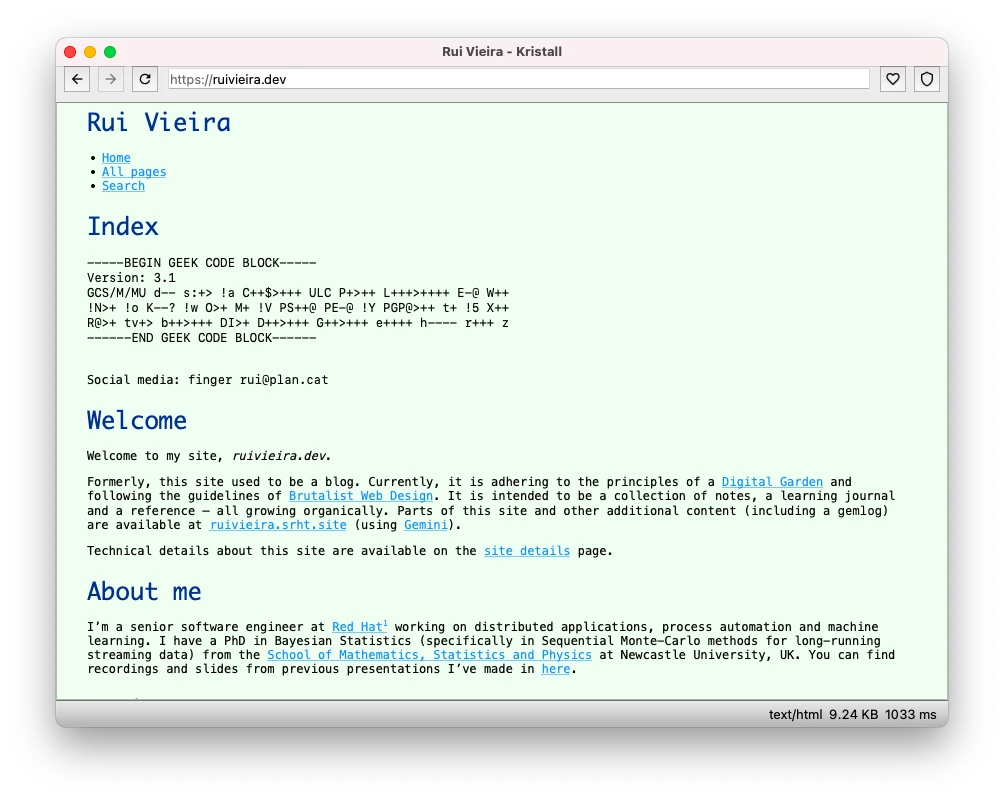Open the ruivieira.srht.site link
Viewport: 1004px width, 801px height.
[278, 525]
